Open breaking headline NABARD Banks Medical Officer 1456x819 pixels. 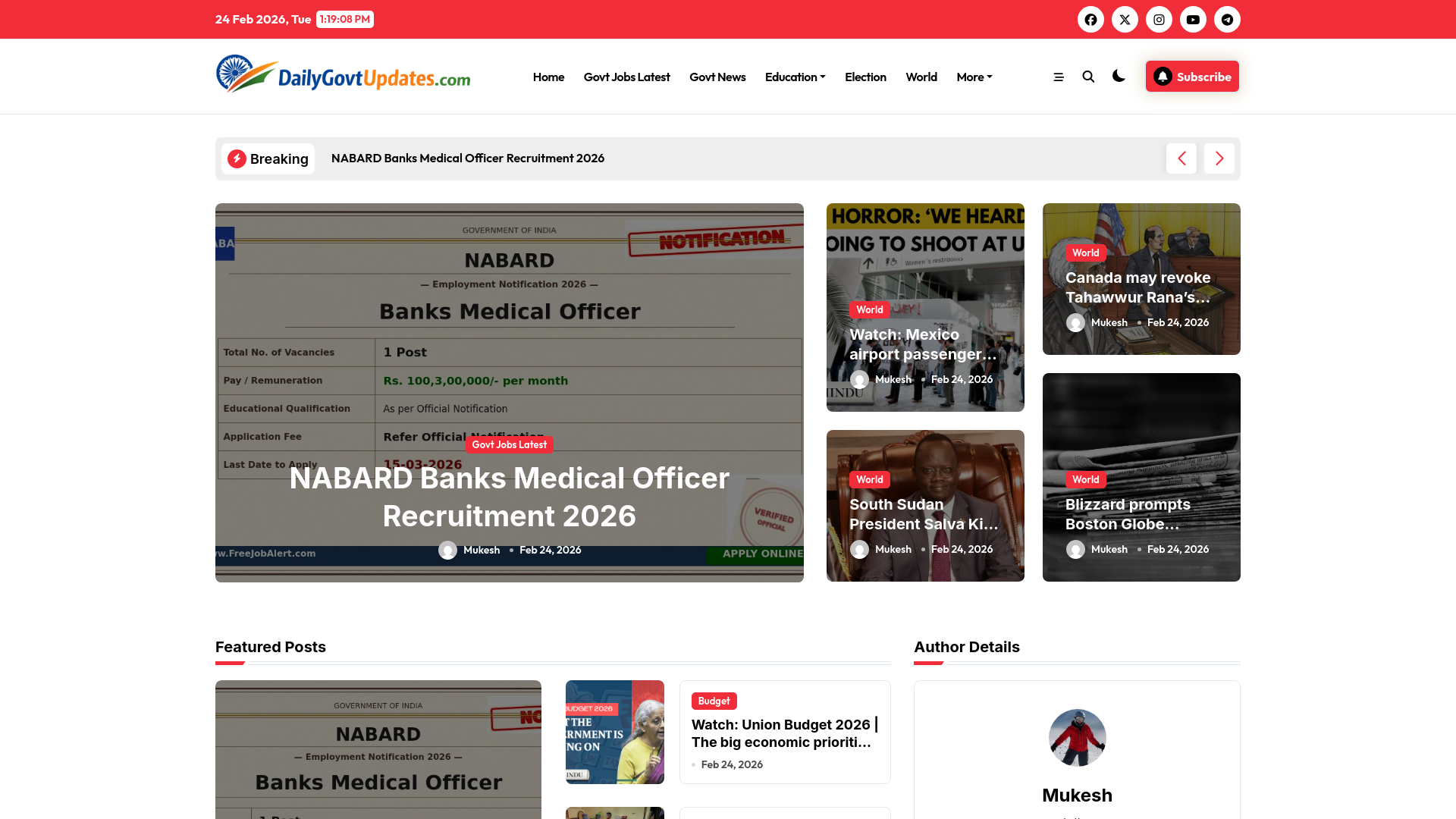coord(468,158)
